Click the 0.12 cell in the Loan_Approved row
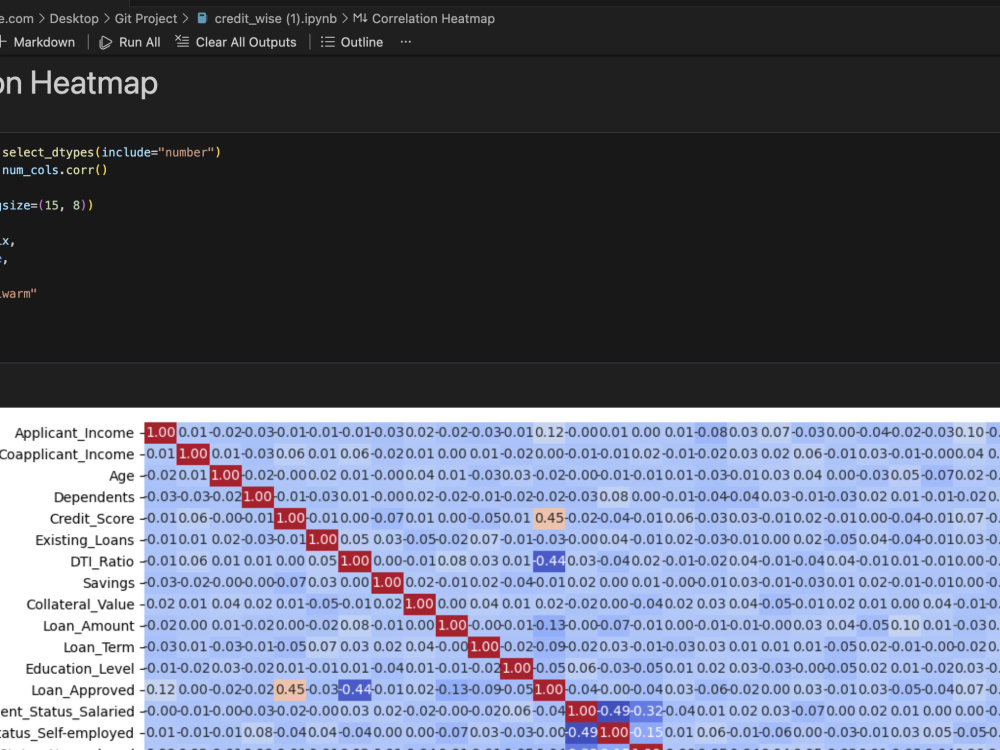 (161, 689)
